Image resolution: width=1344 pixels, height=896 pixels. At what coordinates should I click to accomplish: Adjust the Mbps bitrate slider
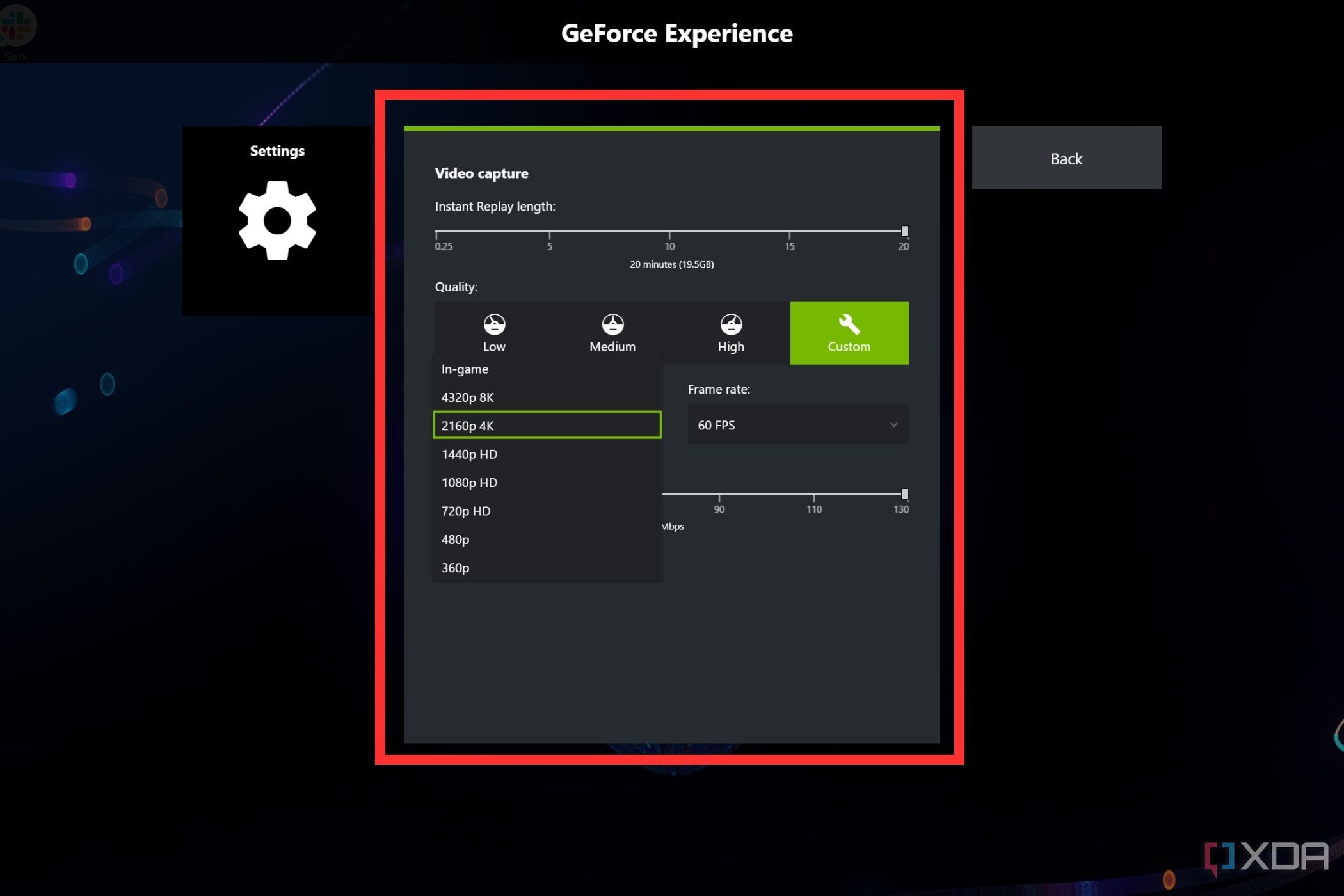(904, 493)
